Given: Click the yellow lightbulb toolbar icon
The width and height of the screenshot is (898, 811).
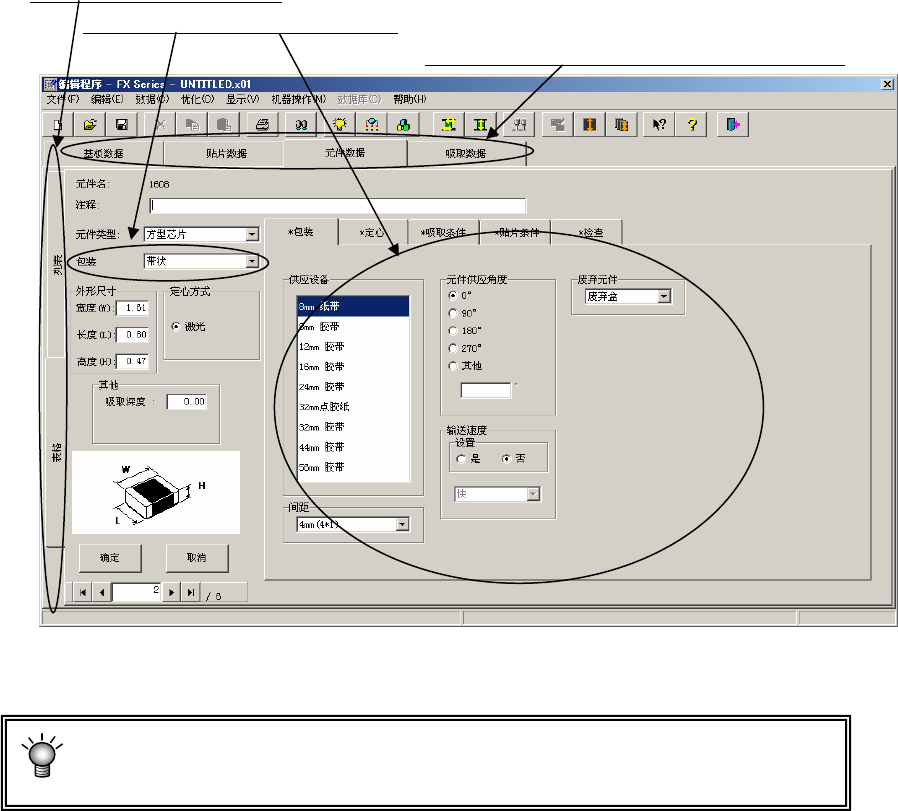Looking at the screenshot, I should 340,124.
